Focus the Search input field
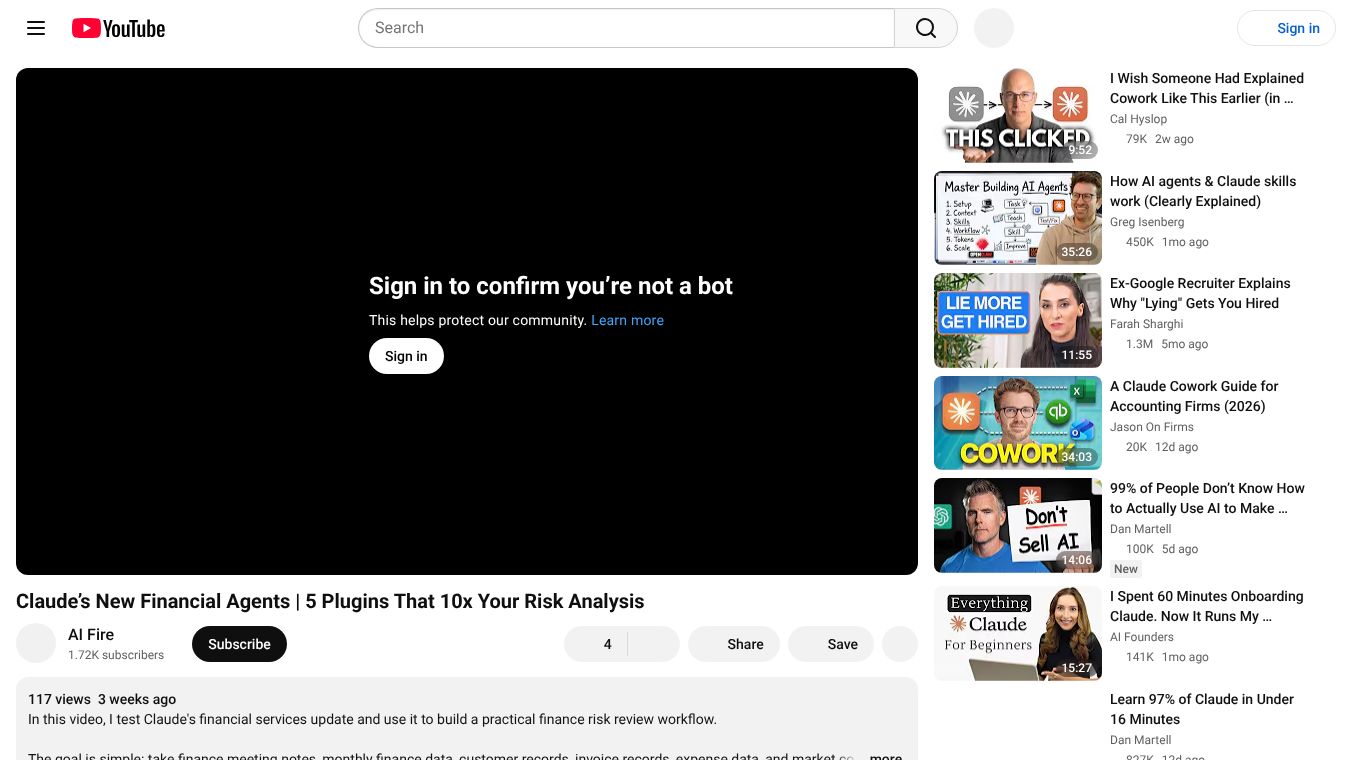Image resolution: width=1352 pixels, height=760 pixels. [x=626, y=28]
